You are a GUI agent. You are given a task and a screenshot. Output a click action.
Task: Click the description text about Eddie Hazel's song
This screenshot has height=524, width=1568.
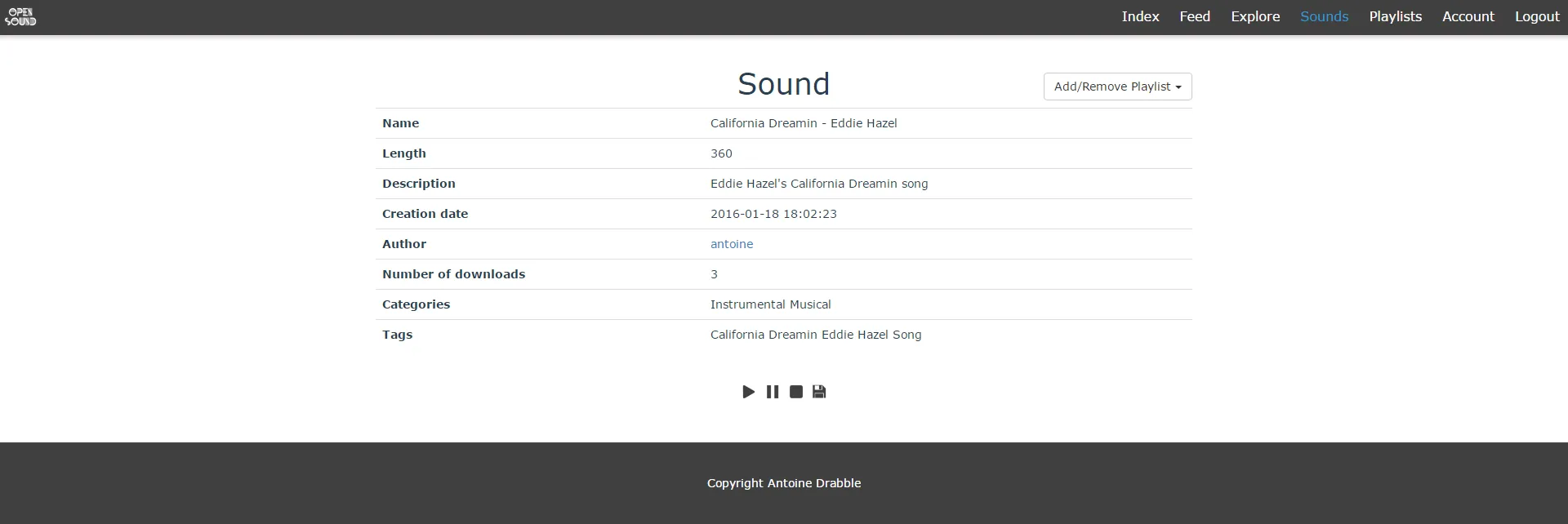pos(819,184)
